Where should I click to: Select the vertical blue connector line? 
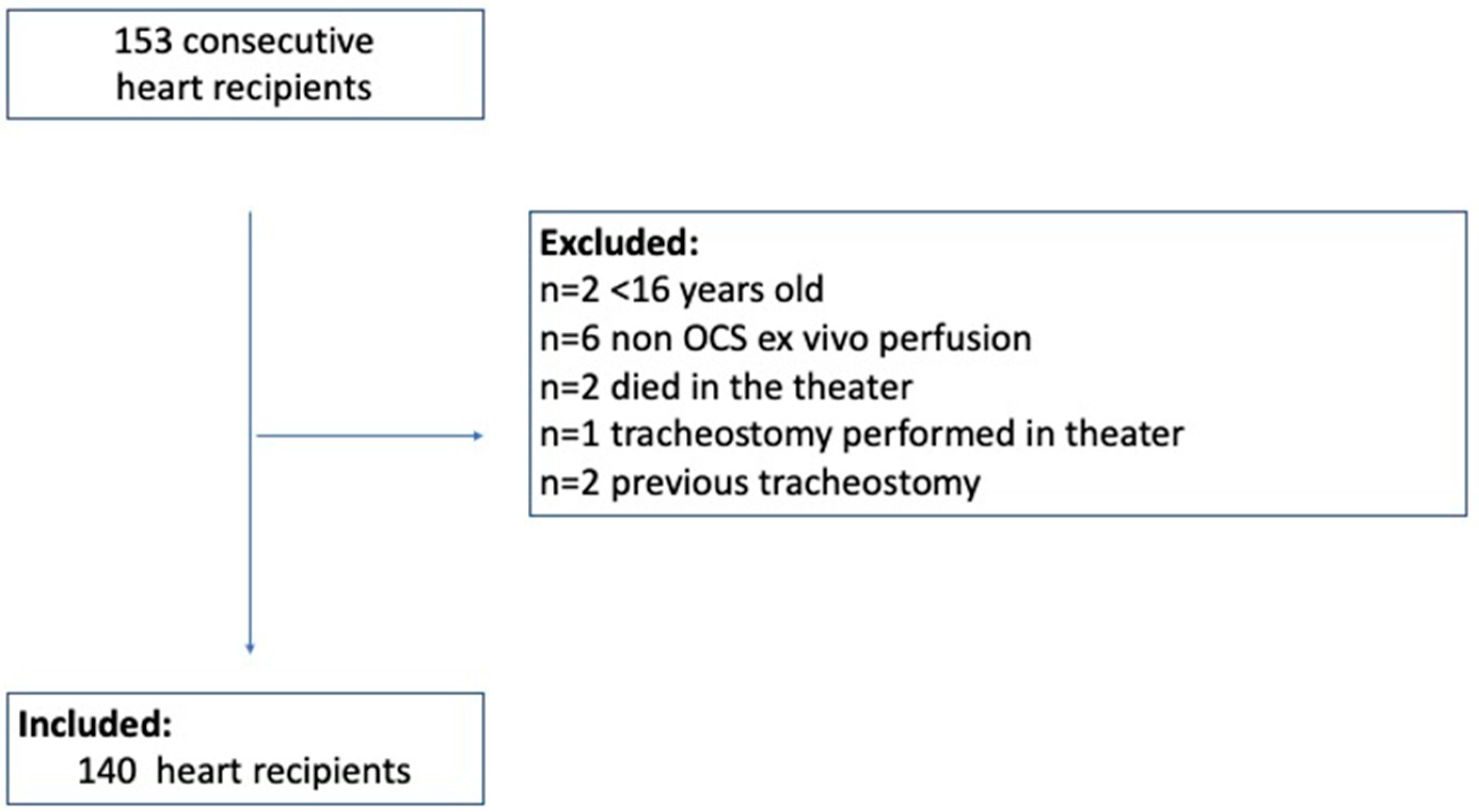250,345
